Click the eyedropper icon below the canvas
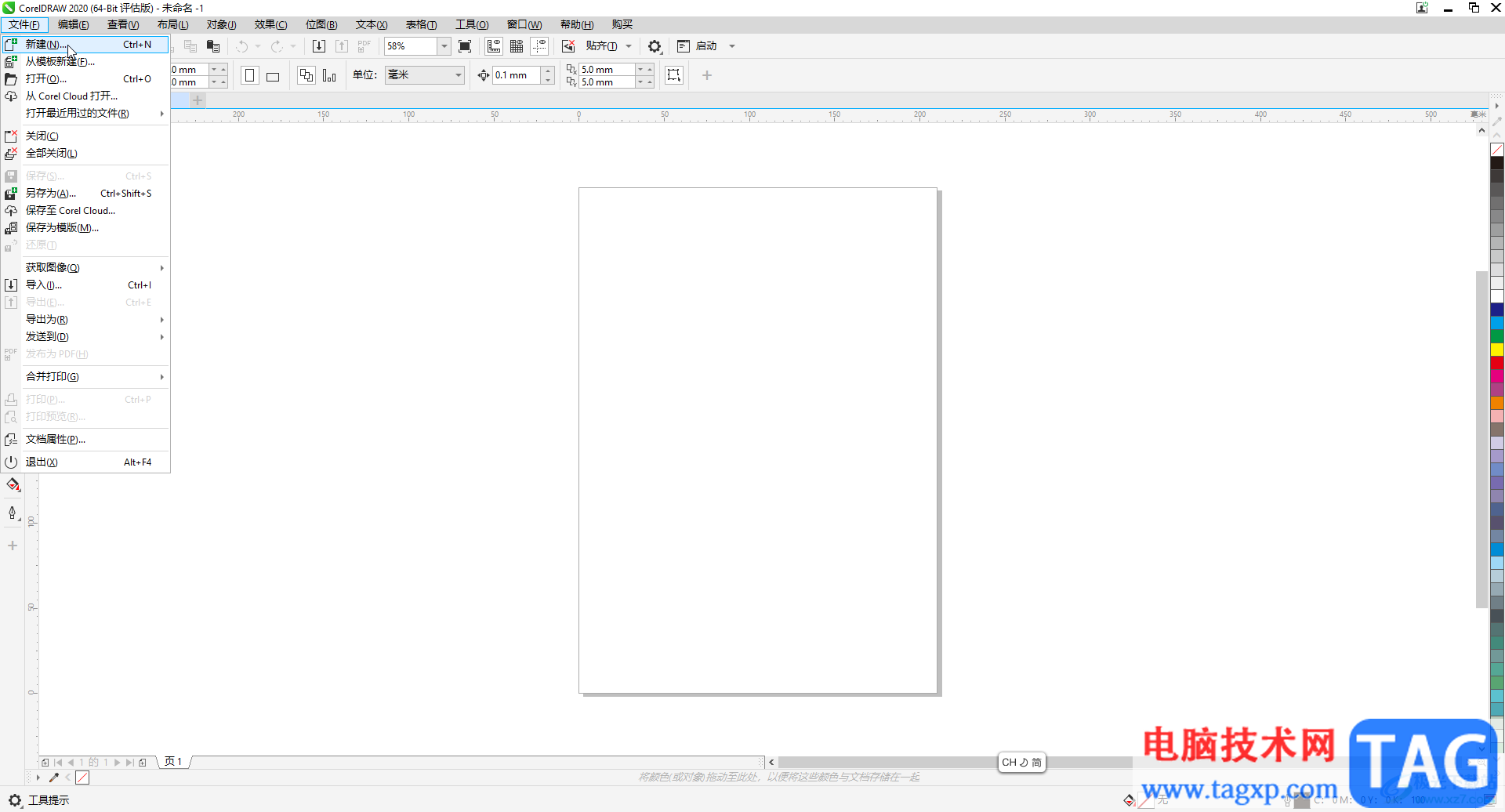The height and width of the screenshot is (812, 1505). coord(54,778)
